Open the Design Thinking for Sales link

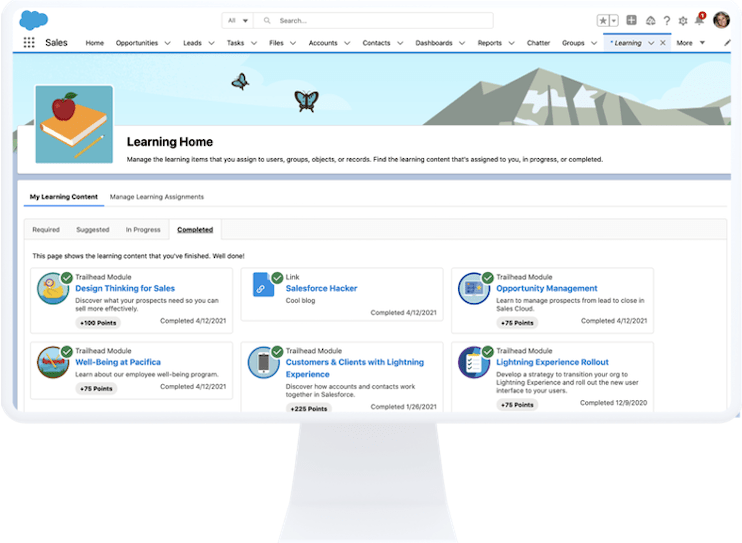click(x=125, y=288)
